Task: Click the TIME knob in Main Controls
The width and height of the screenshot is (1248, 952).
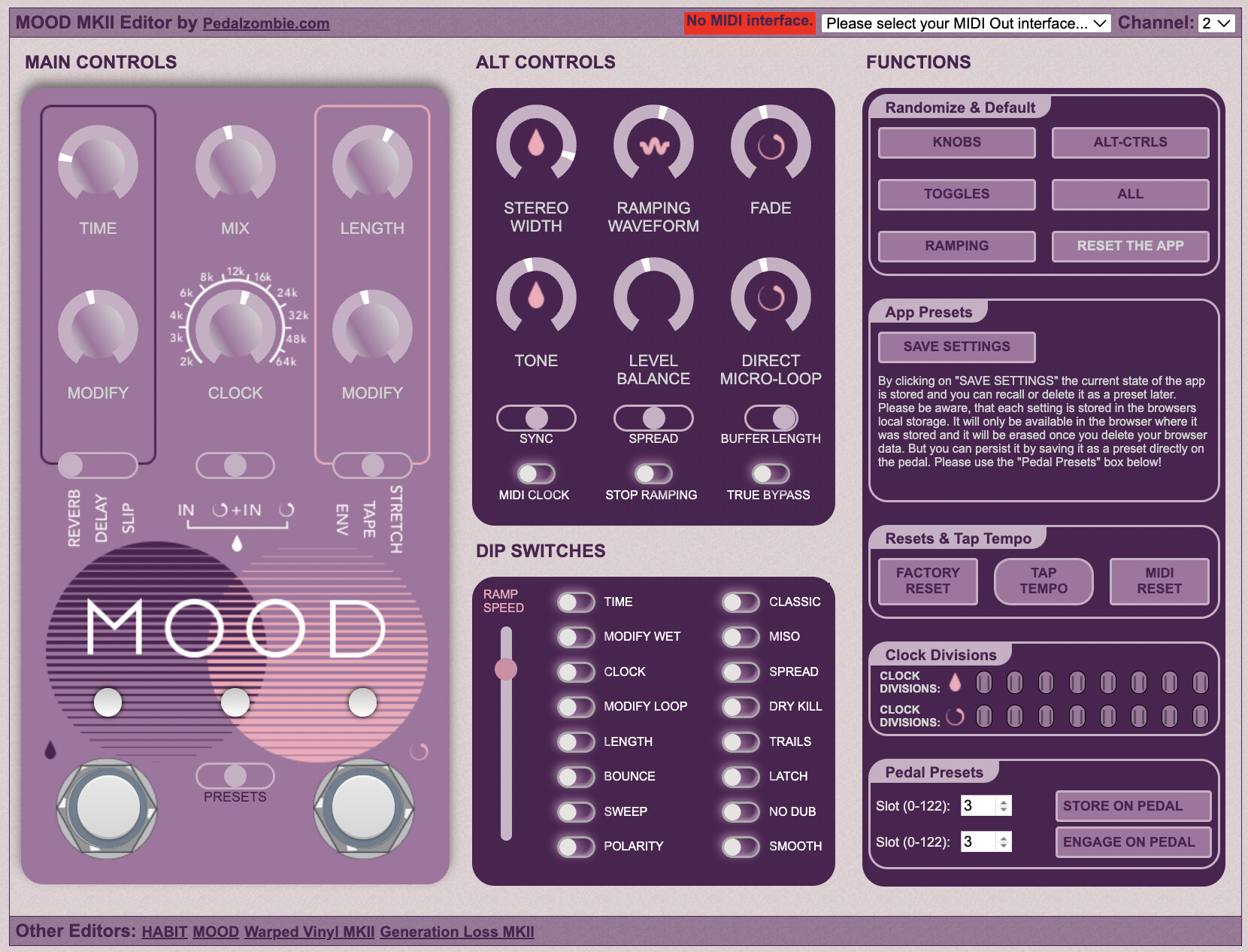Action: point(98,165)
